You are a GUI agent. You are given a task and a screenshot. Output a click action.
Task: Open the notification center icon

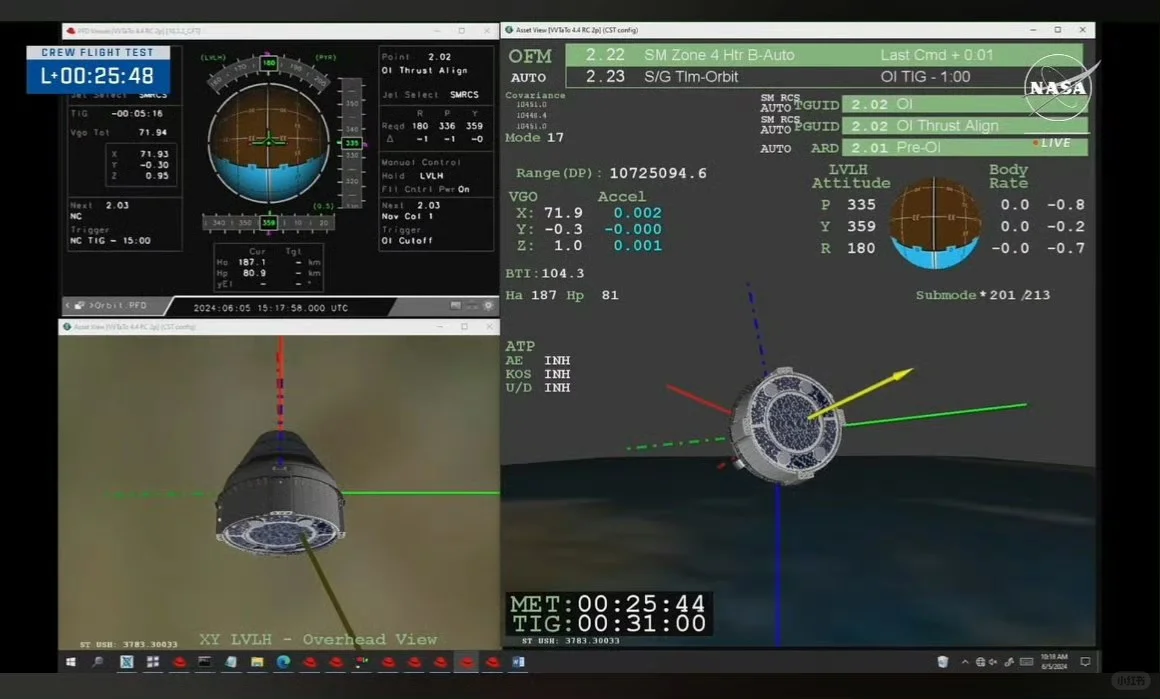(x=1085, y=662)
